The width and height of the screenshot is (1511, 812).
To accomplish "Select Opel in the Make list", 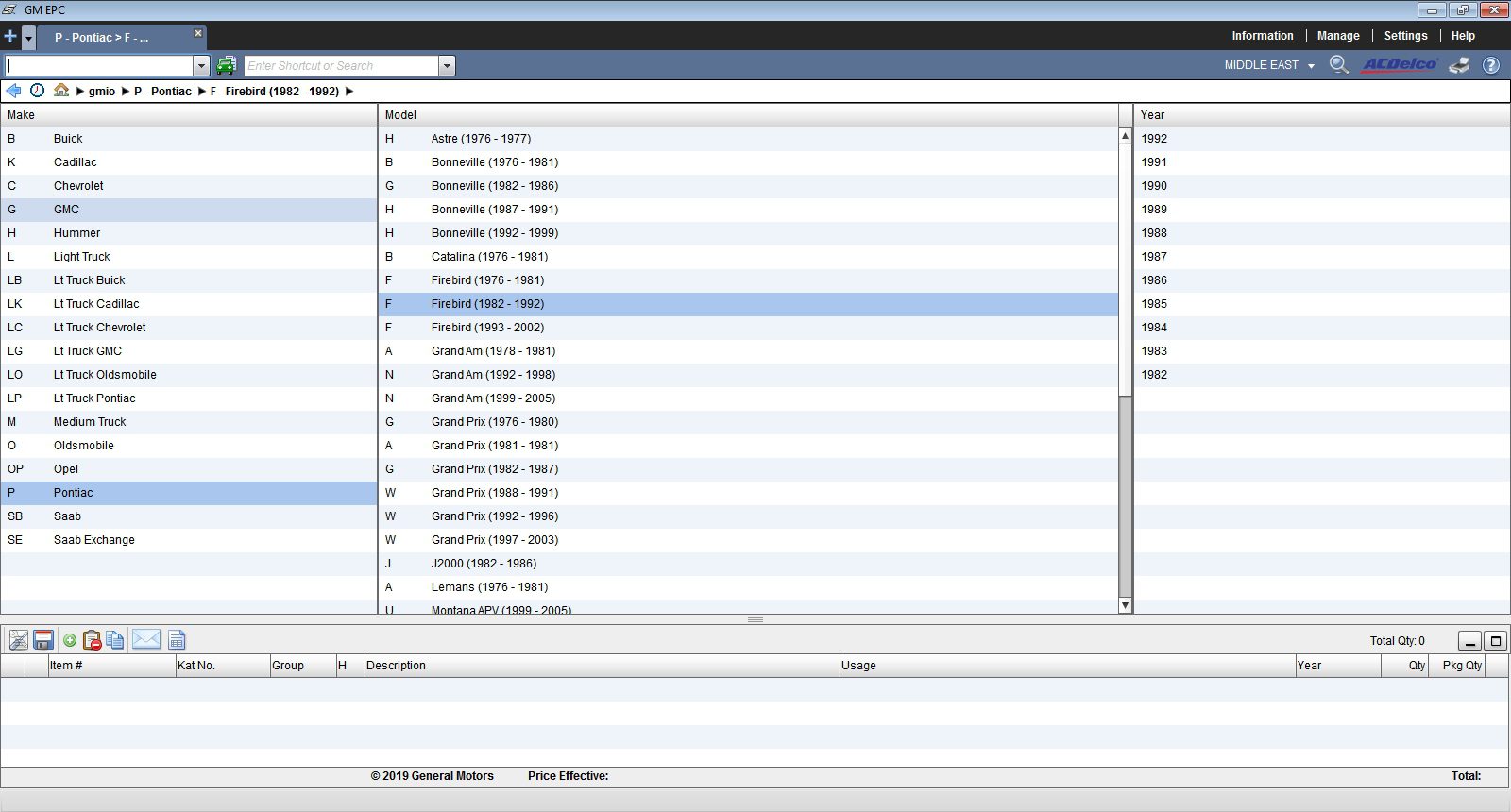I will [x=189, y=469].
